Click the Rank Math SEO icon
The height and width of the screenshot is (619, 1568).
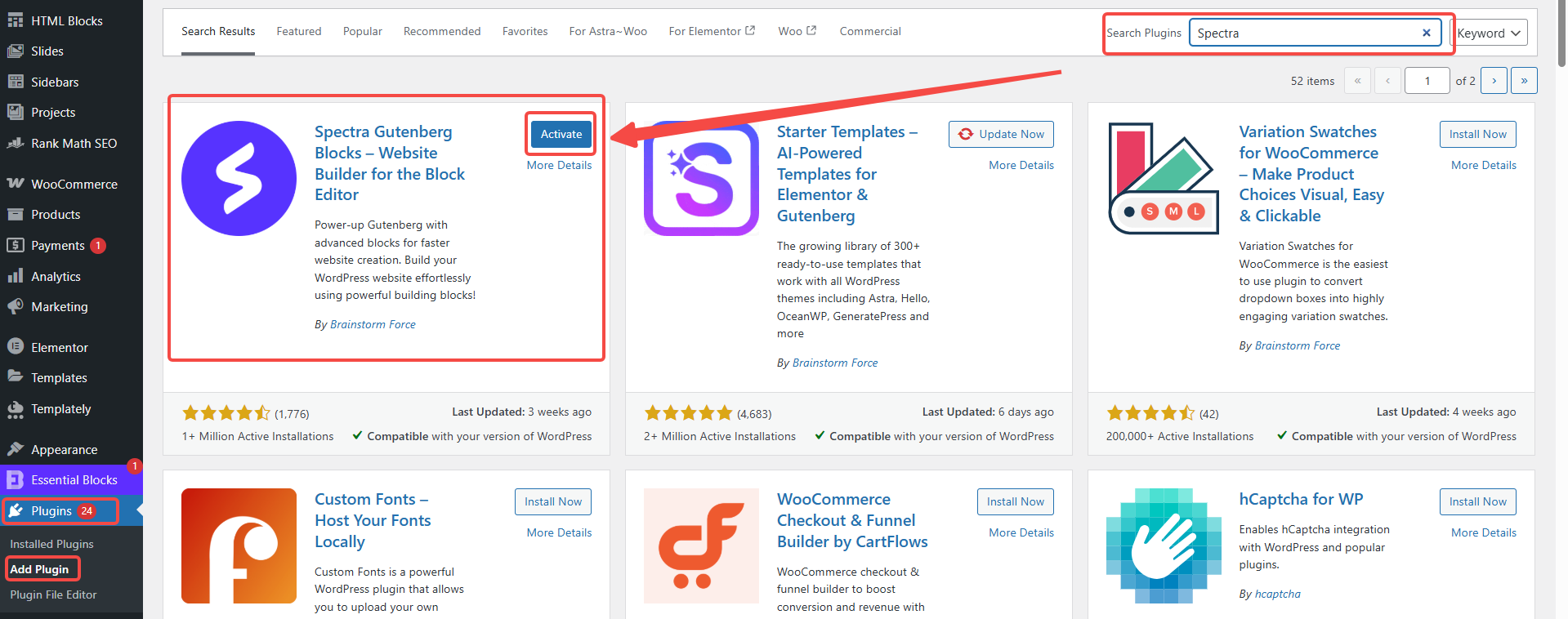[15, 143]
